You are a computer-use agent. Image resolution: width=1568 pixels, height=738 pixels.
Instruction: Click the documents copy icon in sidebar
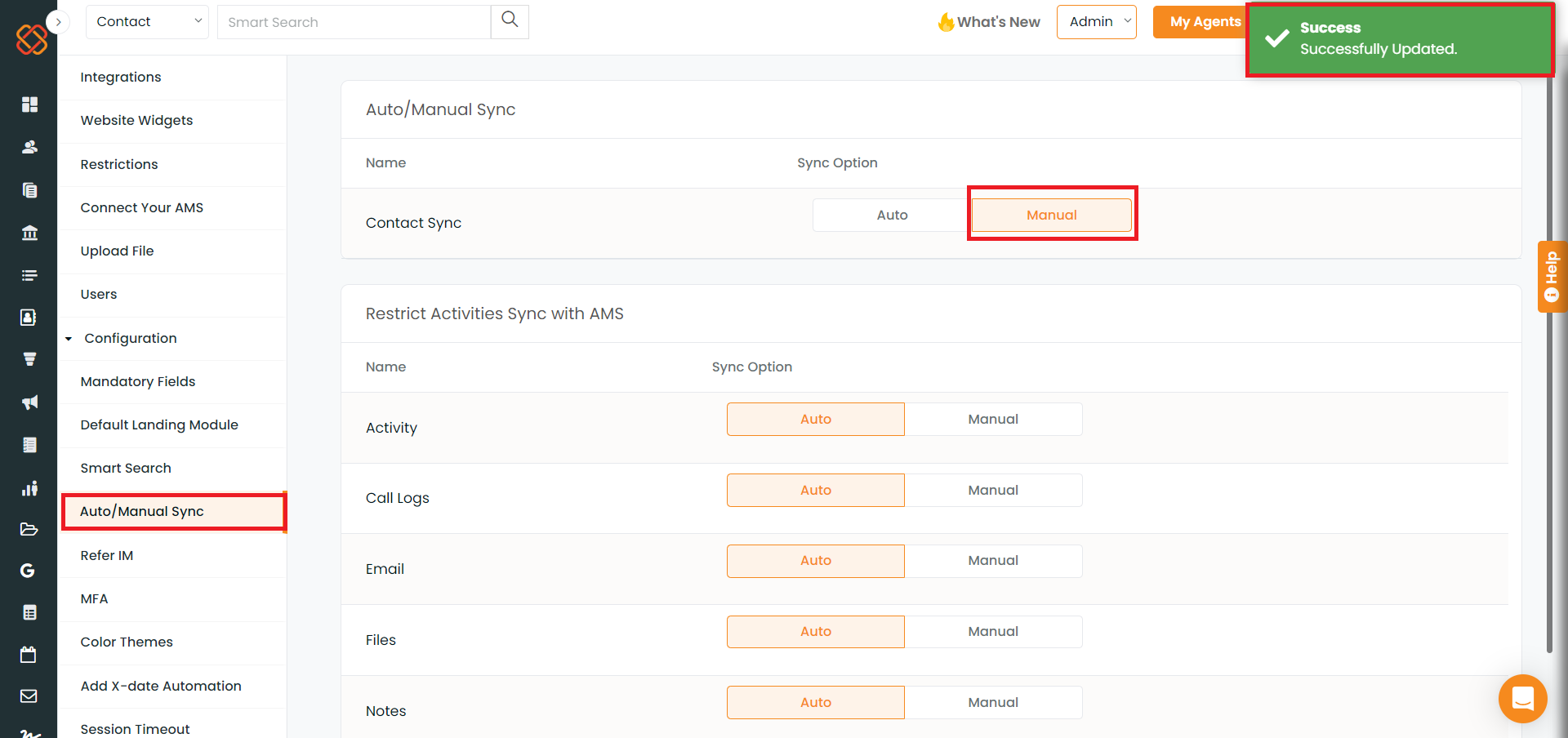[x=29, y=190]
